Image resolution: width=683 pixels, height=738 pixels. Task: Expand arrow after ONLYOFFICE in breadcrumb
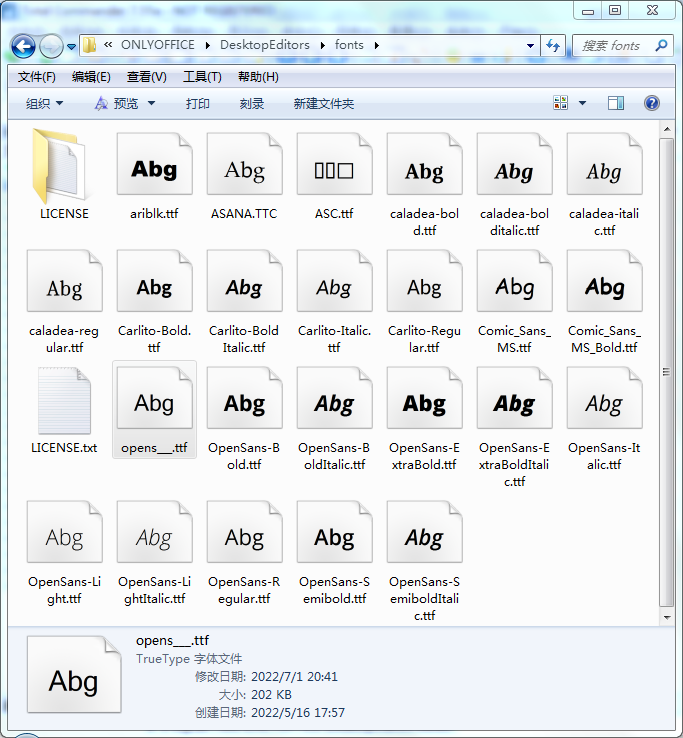pyautogui.click(x=208, y=46)
